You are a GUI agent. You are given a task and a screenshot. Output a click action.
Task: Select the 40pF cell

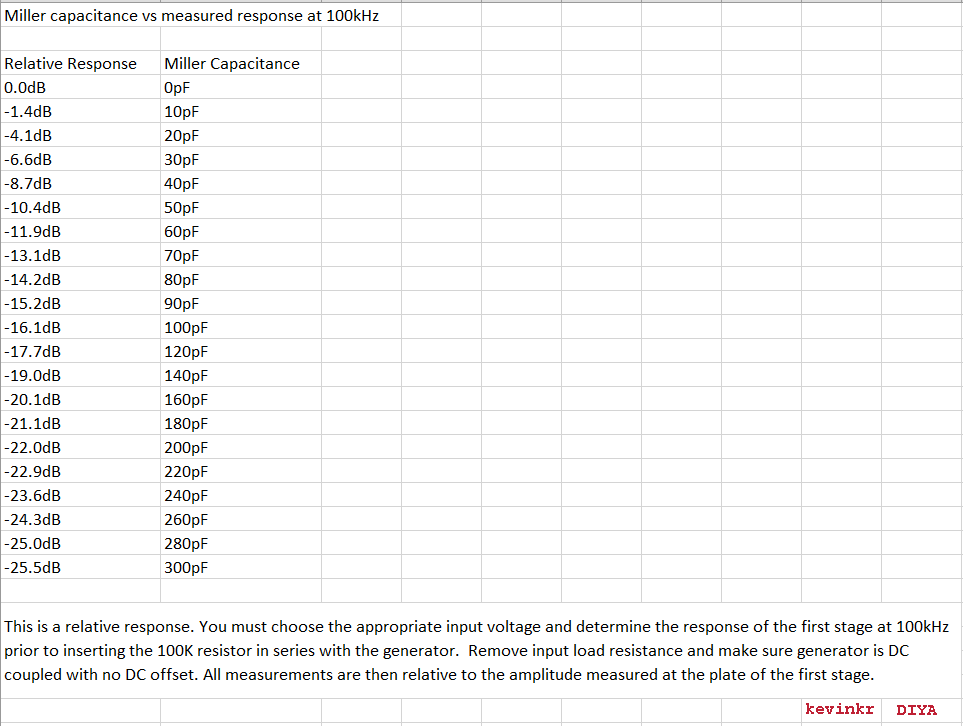pos(241,183)
